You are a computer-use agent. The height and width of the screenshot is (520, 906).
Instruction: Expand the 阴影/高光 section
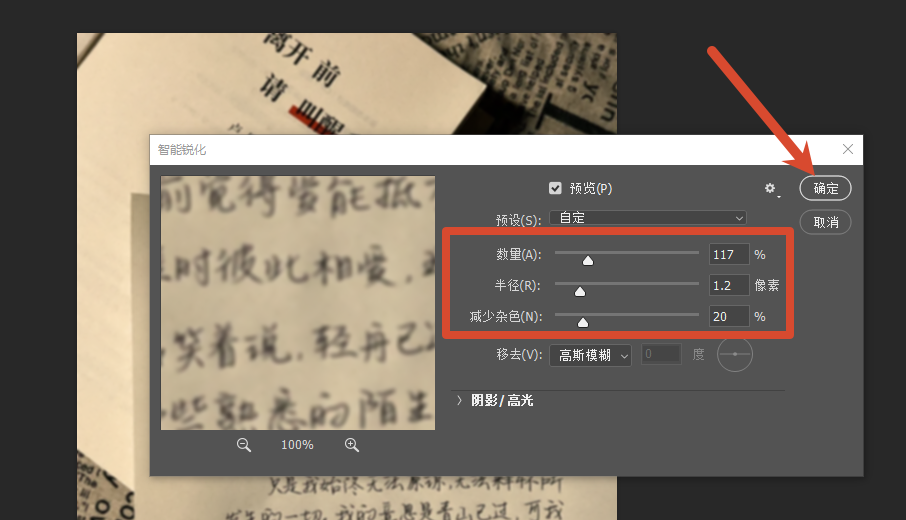(459, 400)
